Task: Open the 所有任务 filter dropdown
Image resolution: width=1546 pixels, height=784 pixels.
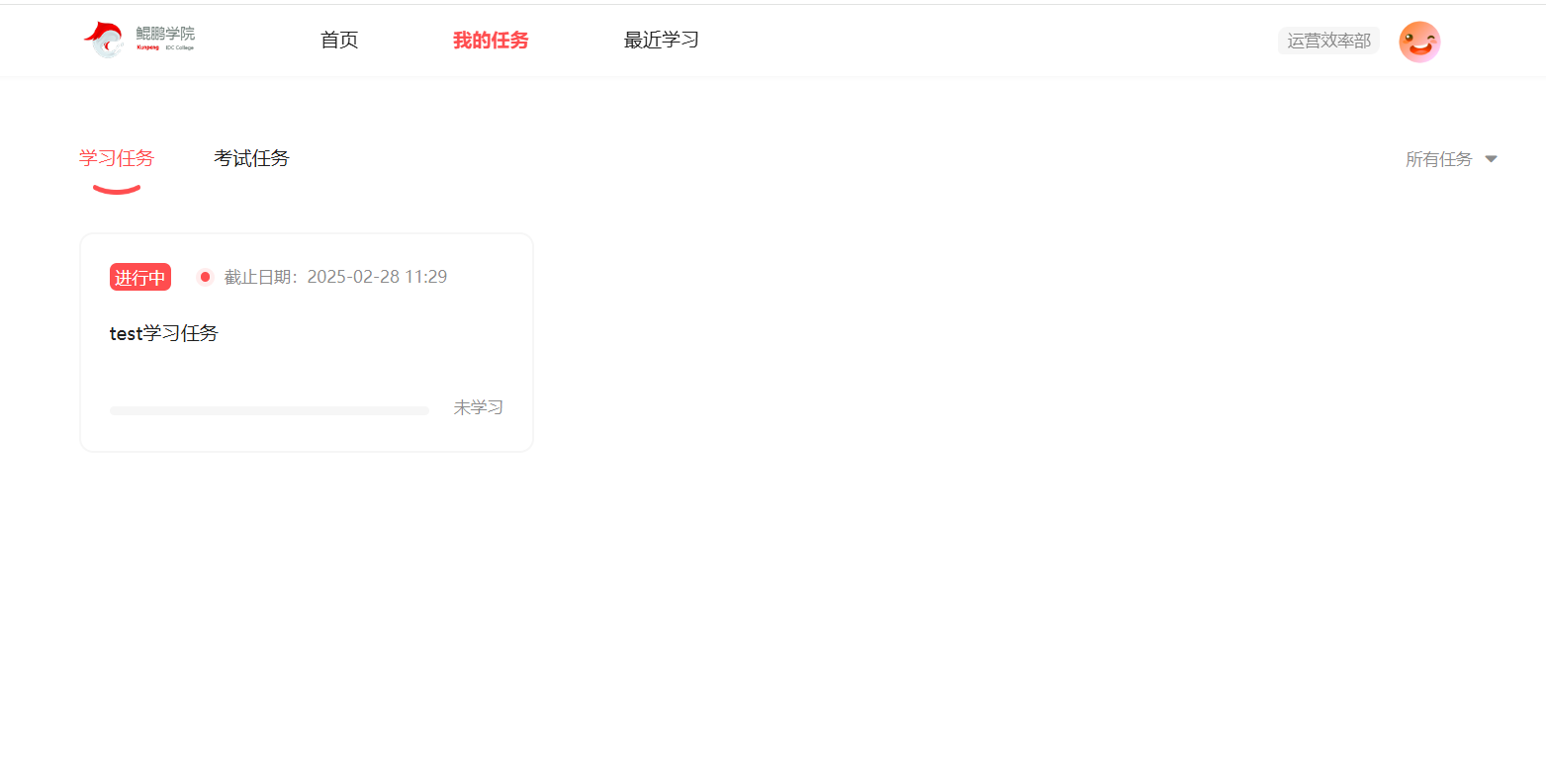Action: [x=1451, y=159]
